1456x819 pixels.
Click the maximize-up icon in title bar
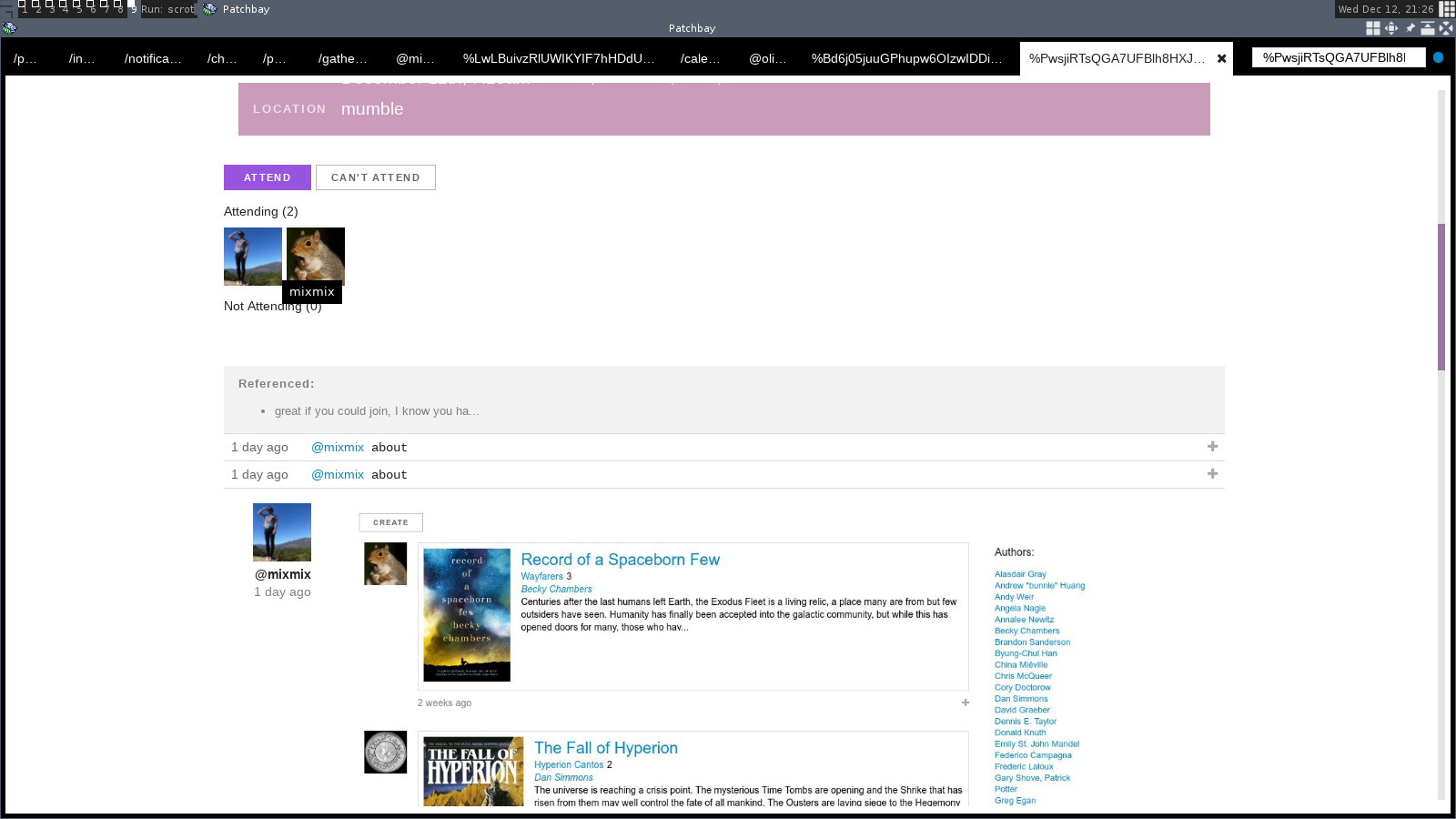1428,28
